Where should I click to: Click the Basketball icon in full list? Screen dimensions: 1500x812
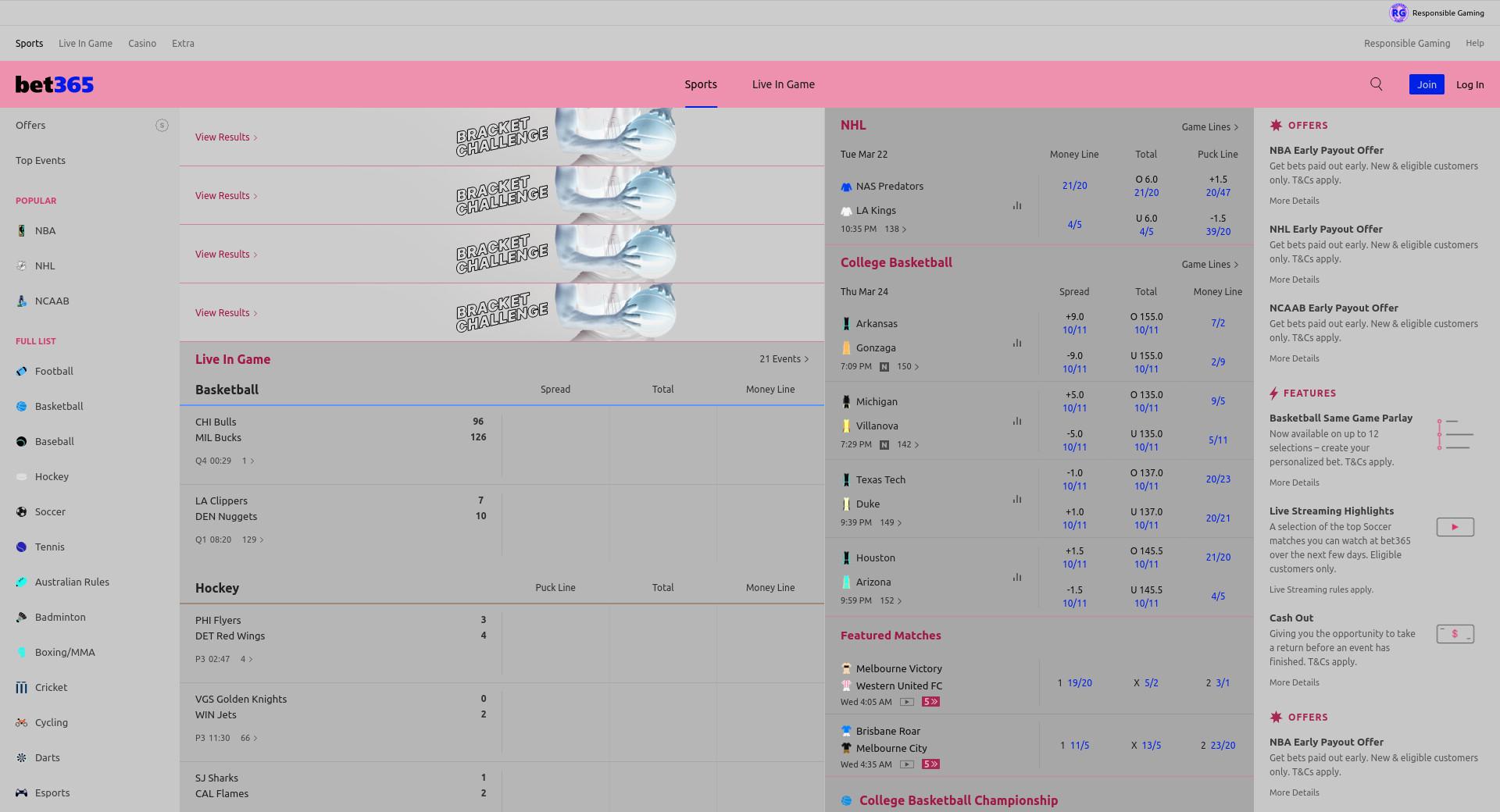[x=22, y=406]
